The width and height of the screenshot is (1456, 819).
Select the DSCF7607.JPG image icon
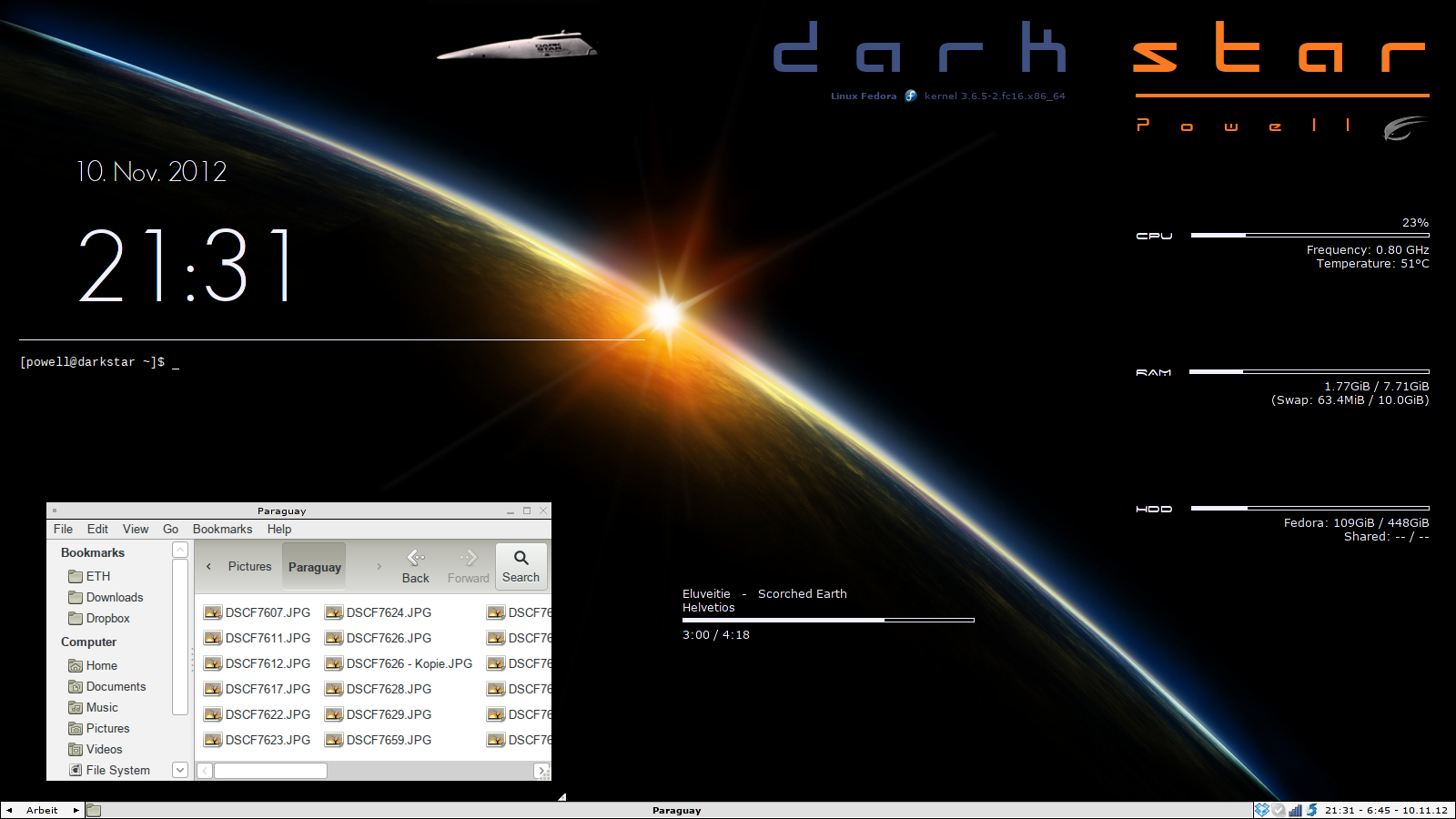click(213, 612)
